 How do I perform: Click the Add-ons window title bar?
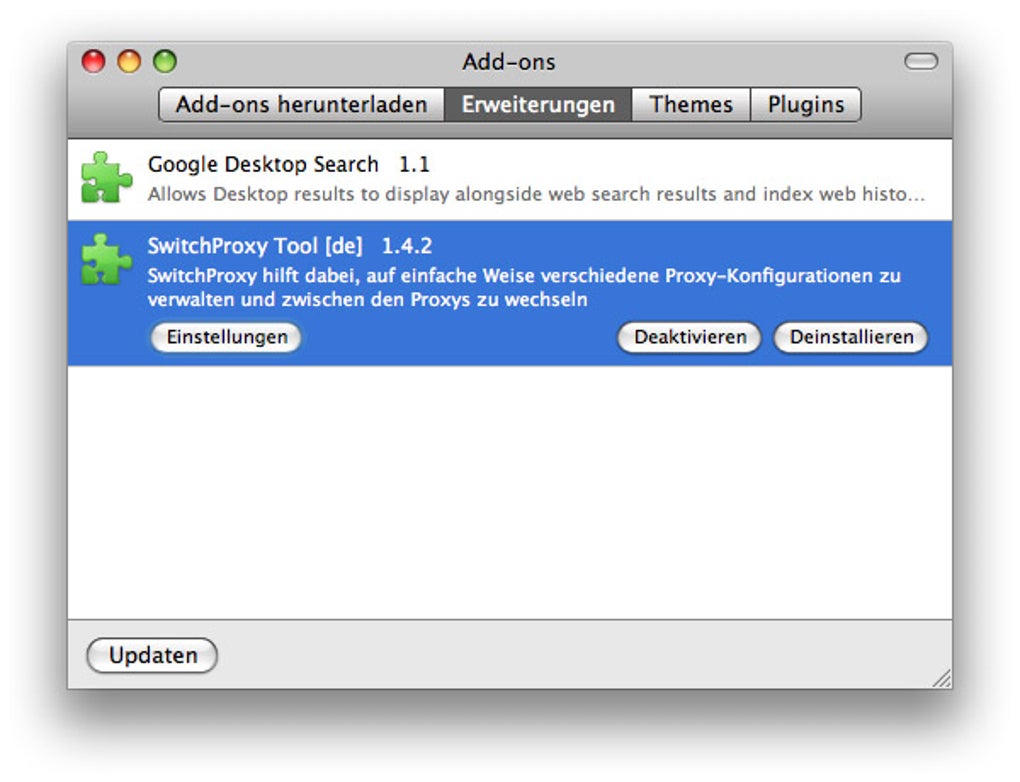(x=510, y=62)
